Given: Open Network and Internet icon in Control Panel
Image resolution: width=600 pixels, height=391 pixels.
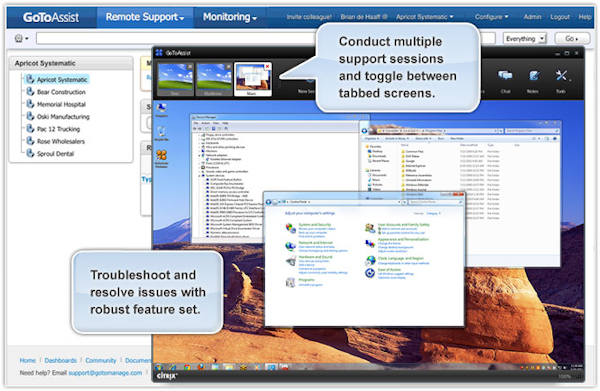Looking at the screenshot, I should pos(291,246).
